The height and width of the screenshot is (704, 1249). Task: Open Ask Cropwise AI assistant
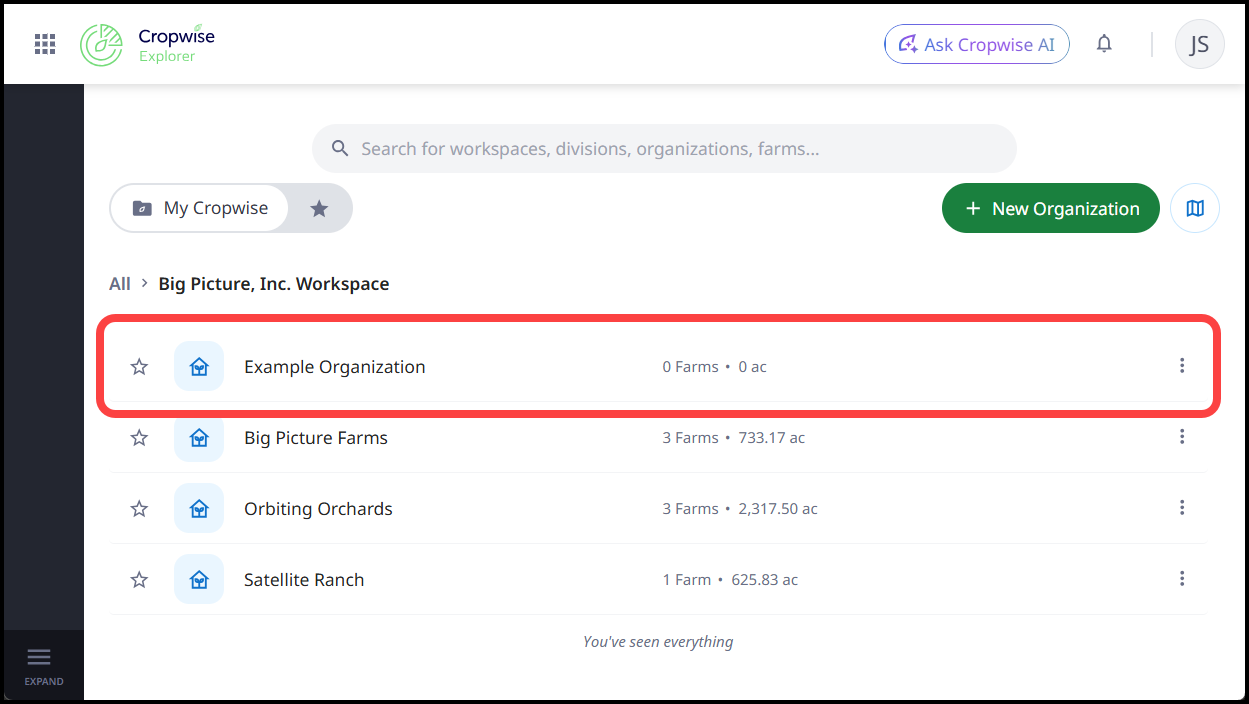pos(977,44)
